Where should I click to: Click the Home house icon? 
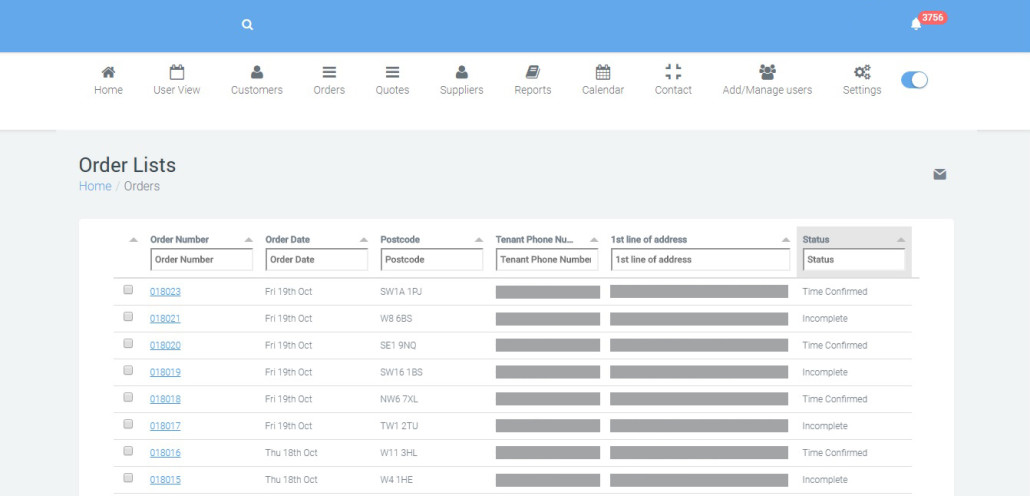(108, 72)
